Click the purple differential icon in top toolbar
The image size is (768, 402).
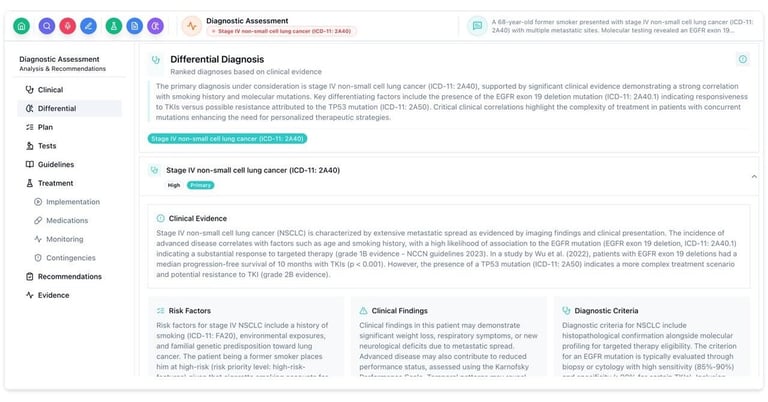click(155, 26)
